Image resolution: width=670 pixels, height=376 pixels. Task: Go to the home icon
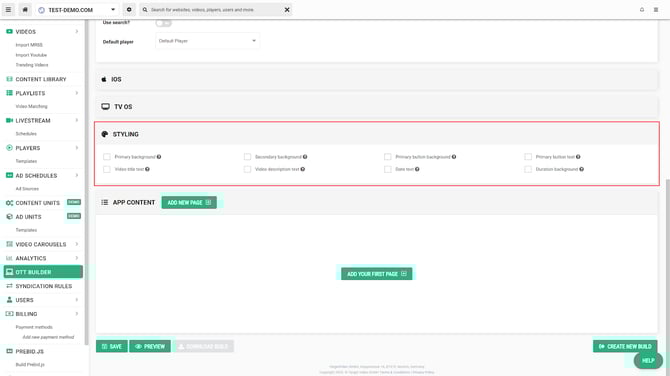pyautogui.click(x=25, y=9)
